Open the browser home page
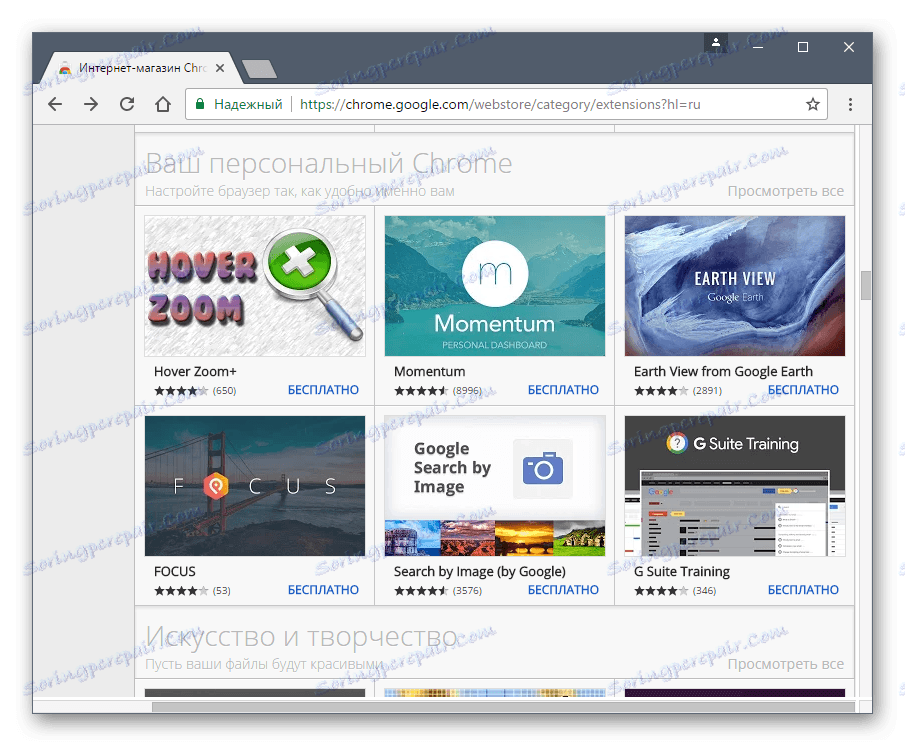The height and width of the screenshot is (746, 905). 163,104
